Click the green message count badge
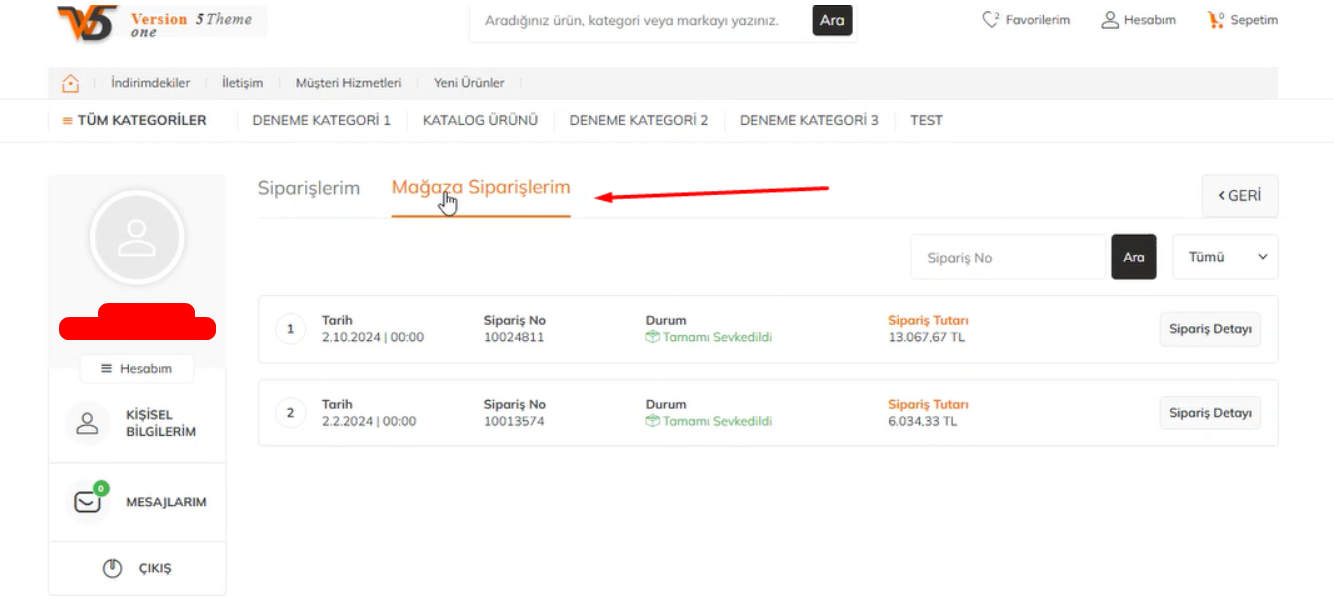Viewport: 1334px width, 613px height. click(x=101, y=488)
